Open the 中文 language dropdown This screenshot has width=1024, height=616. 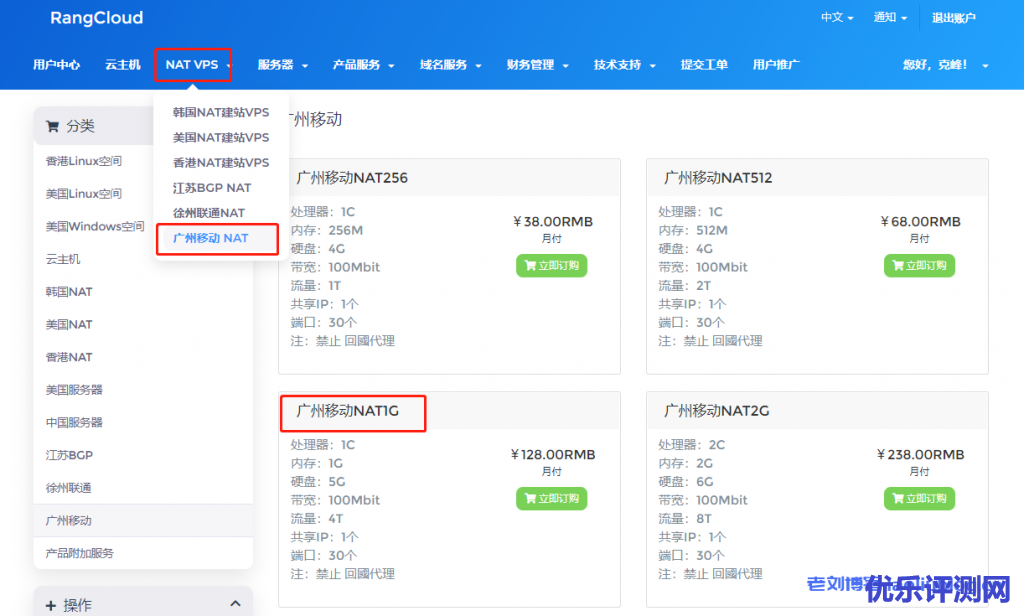(x=837, y=18)
